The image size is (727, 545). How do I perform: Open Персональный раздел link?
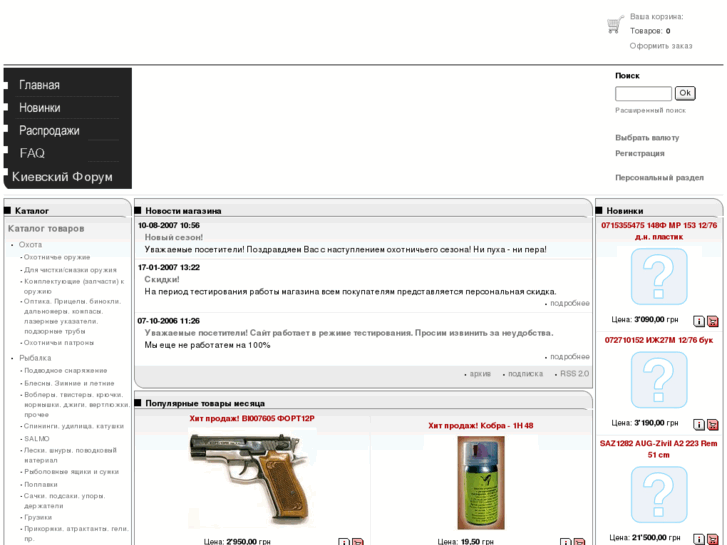click(x=659, y=178)
